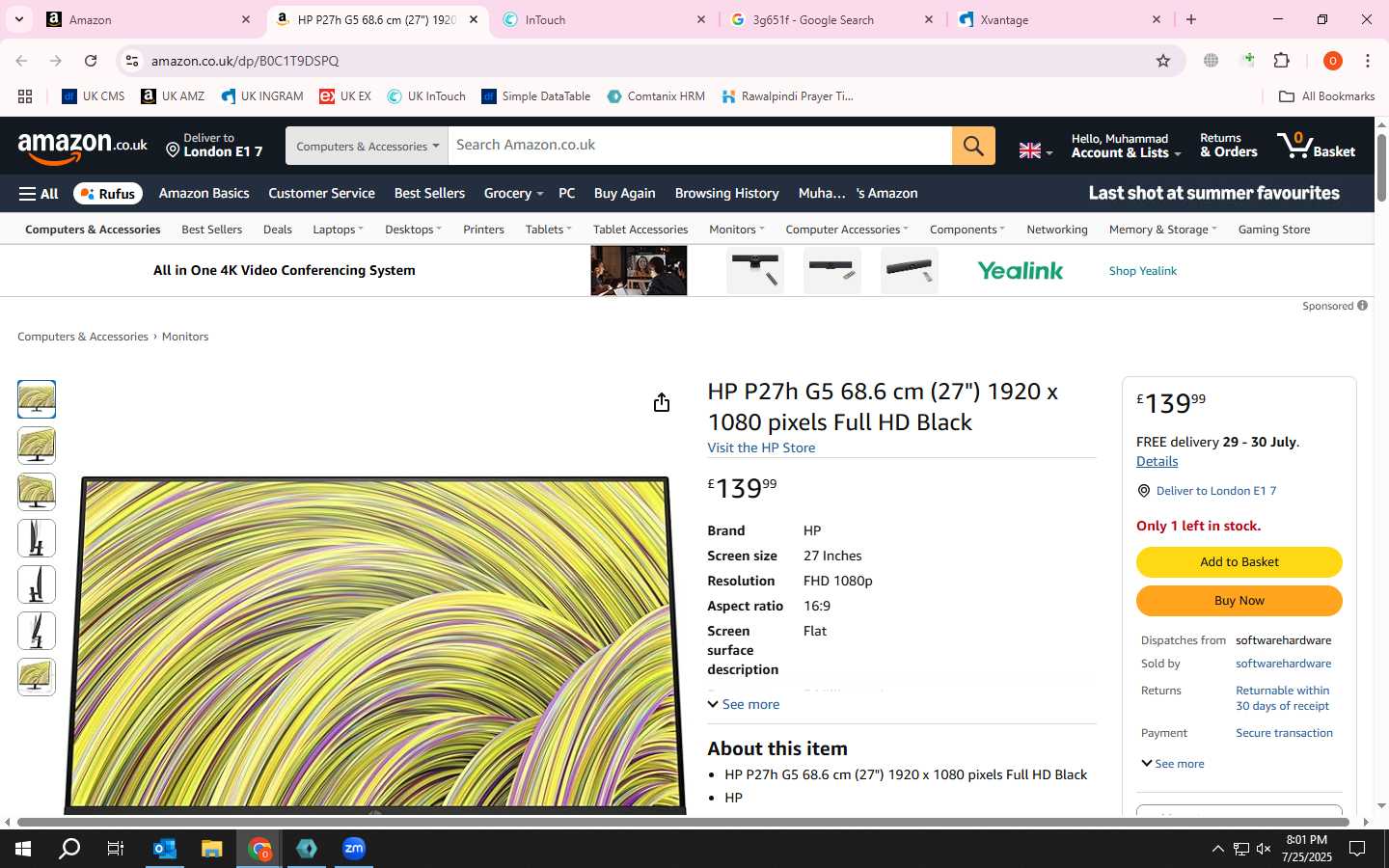Open Chrome extensions puzzle icon
Screen dimensions: 1389x868
tap(1282, 61)
